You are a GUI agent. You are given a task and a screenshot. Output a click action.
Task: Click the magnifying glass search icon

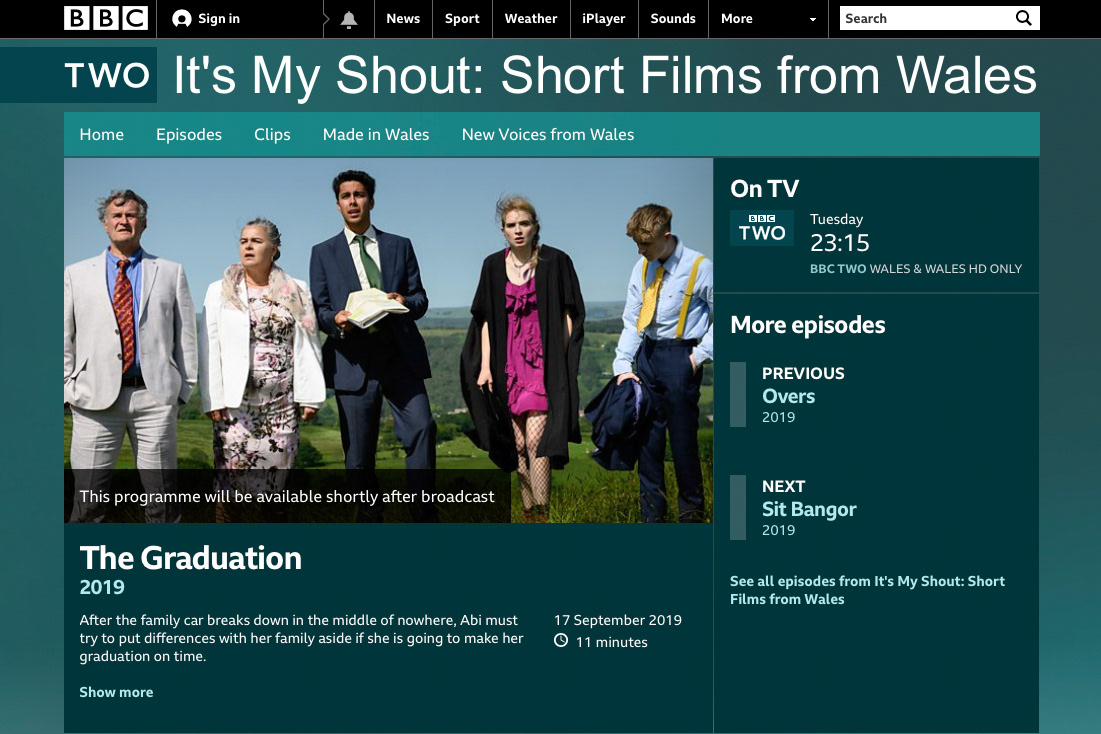1024,18
